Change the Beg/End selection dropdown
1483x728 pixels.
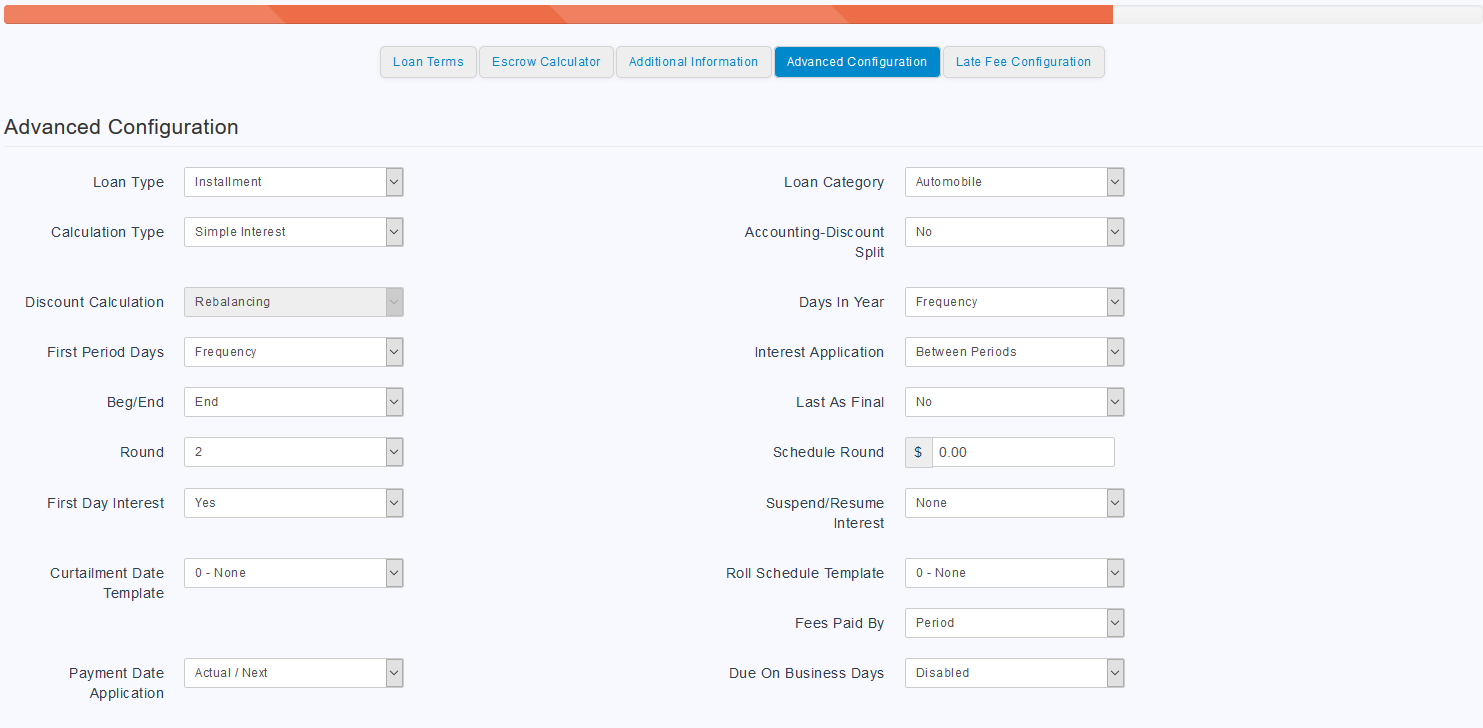[x=294, y=402]
